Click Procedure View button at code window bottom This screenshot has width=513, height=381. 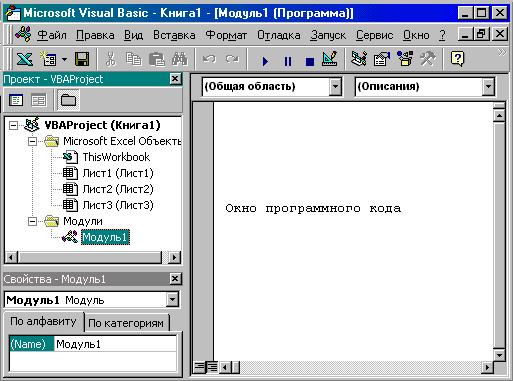point(199,367)
